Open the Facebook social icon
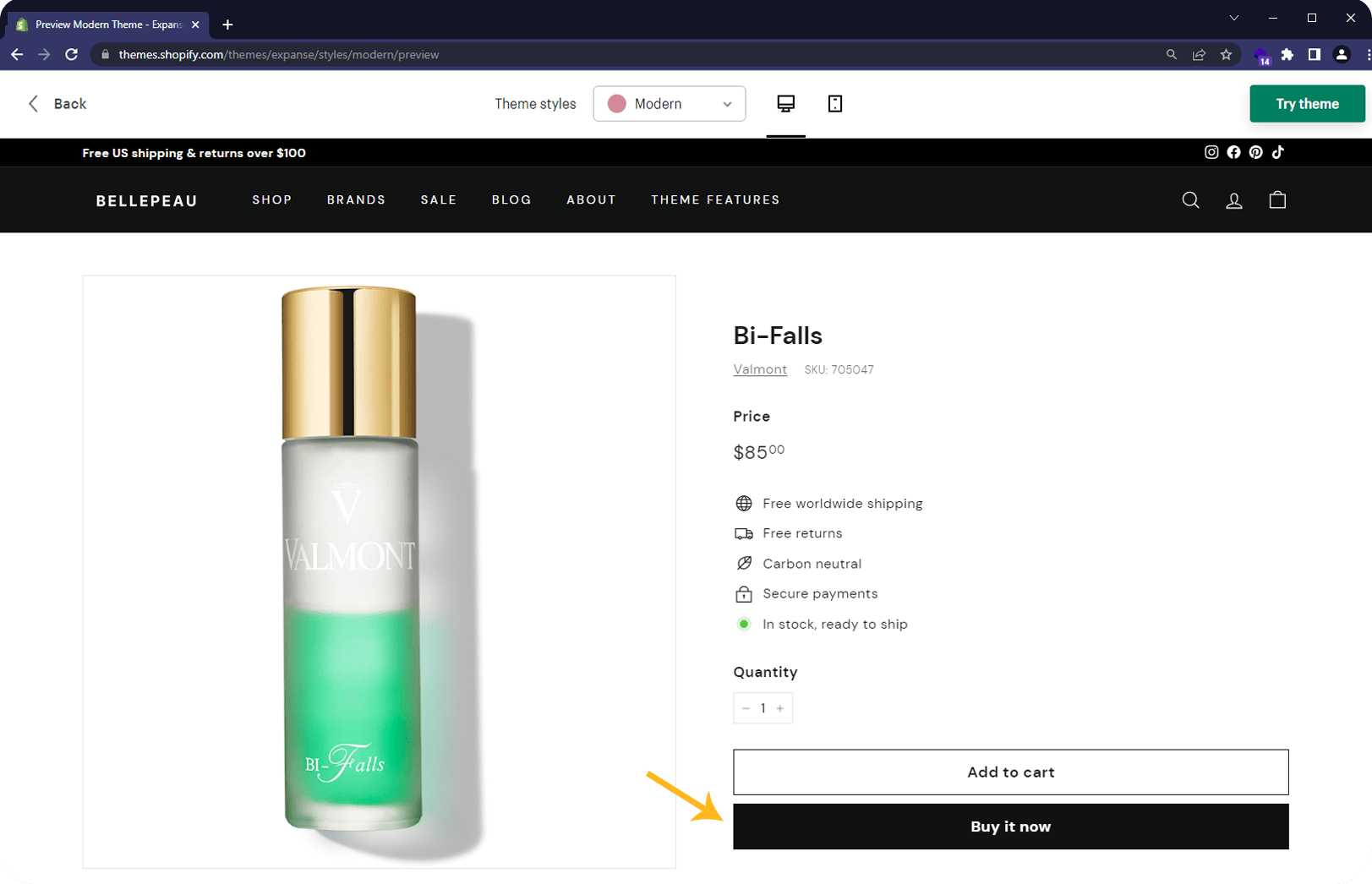Viewport: 1372px width, 884px height. (1234, 152)
